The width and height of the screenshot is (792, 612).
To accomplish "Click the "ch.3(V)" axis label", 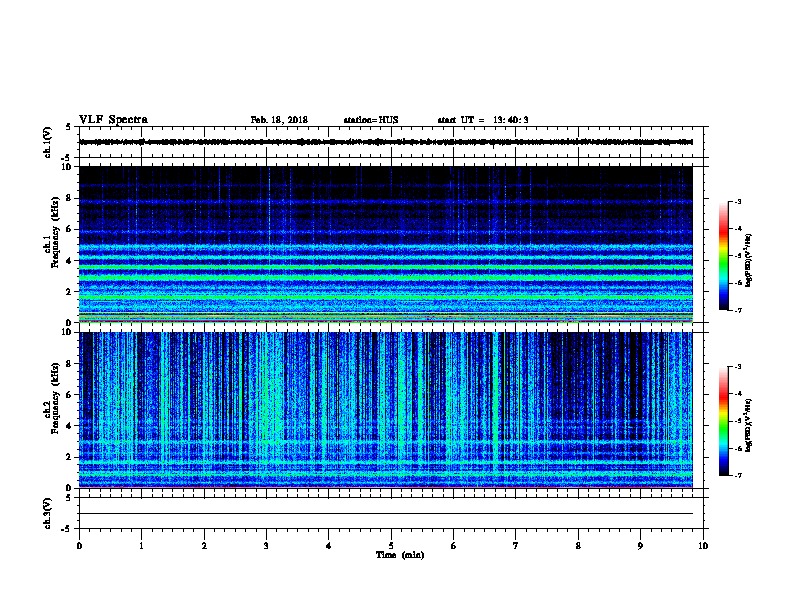I will 48,513.
